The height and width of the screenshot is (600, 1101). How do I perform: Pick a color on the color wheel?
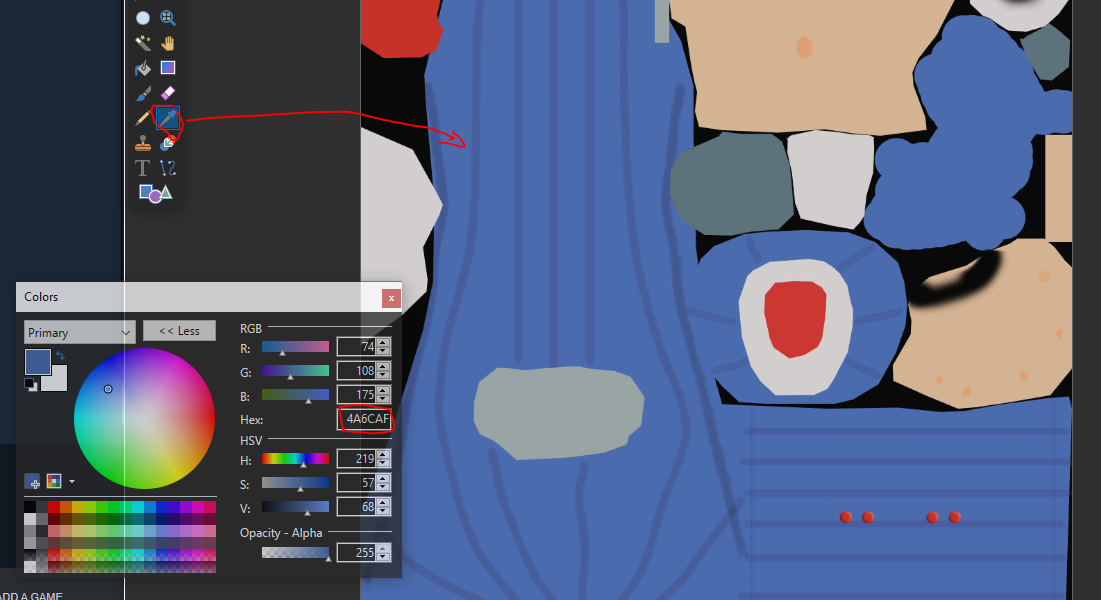[x=144, y=418]
